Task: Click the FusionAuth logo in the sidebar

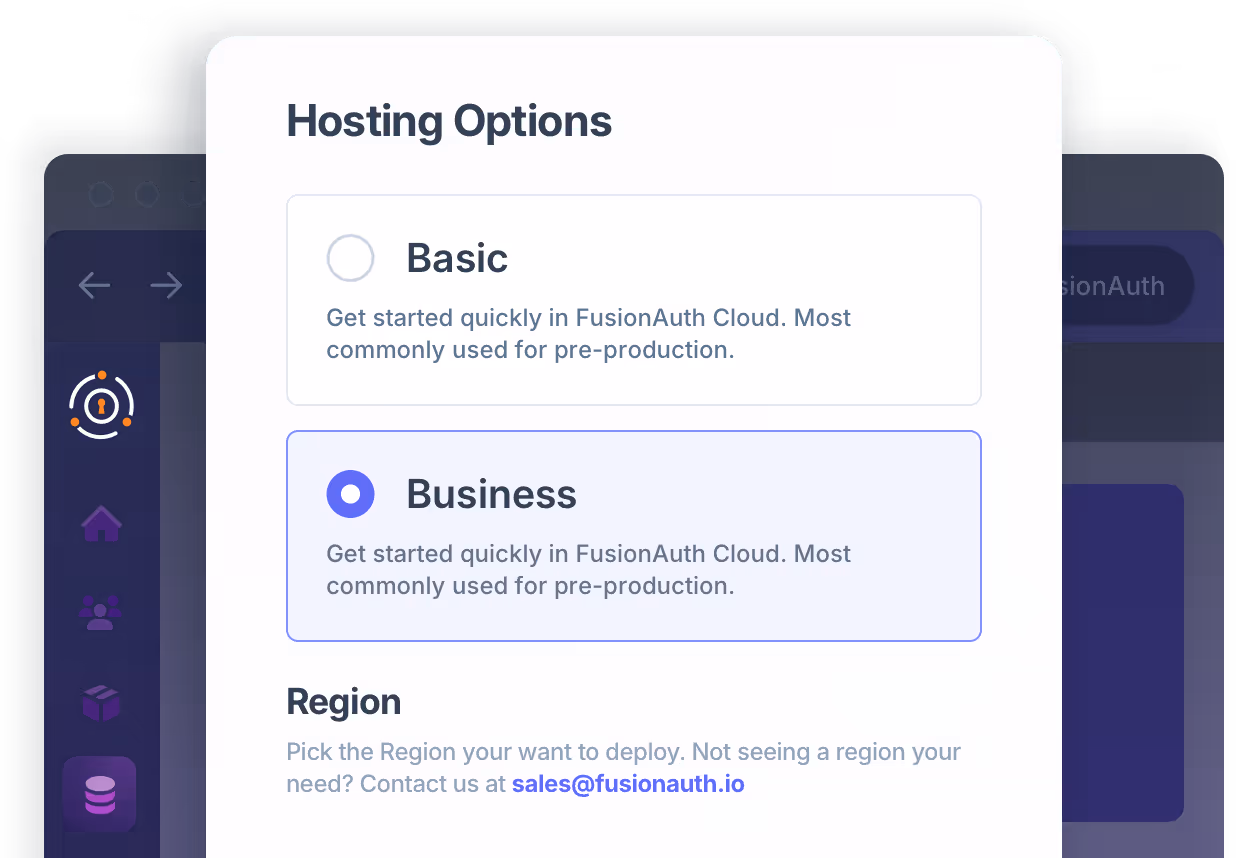Action: [x=101, y=405]
